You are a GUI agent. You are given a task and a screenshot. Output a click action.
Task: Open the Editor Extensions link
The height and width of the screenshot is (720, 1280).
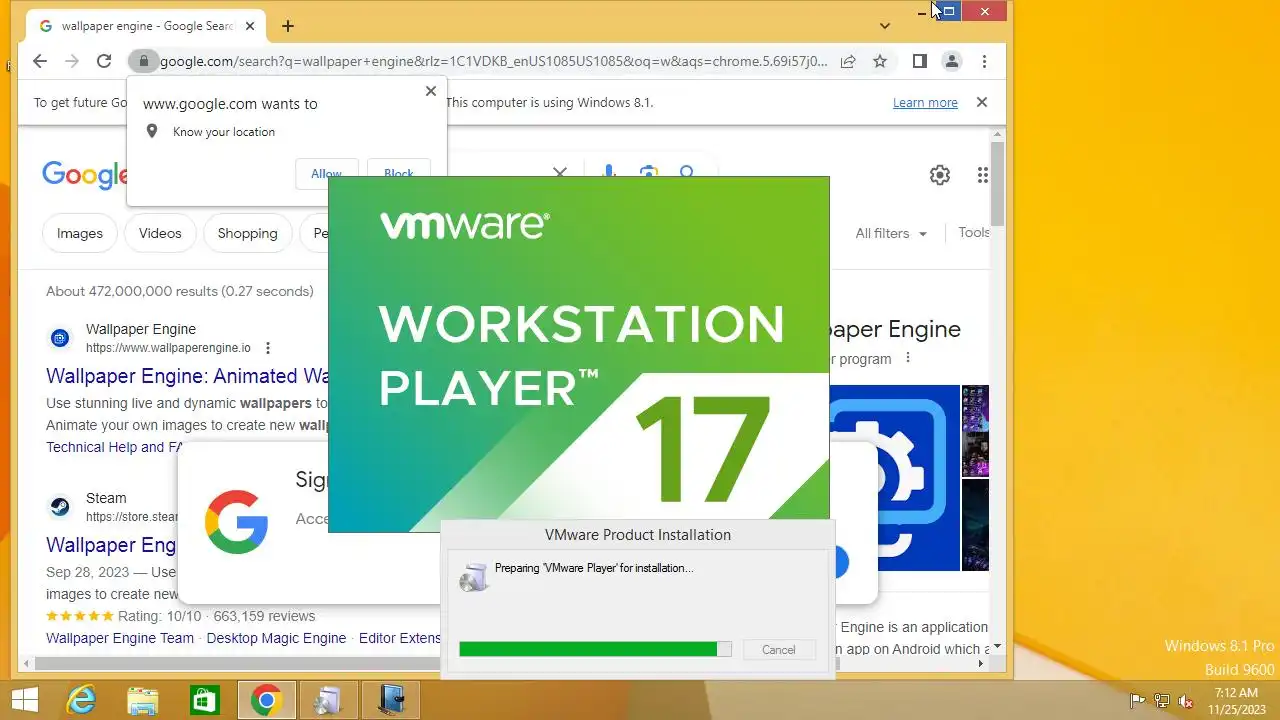point(400,638)
